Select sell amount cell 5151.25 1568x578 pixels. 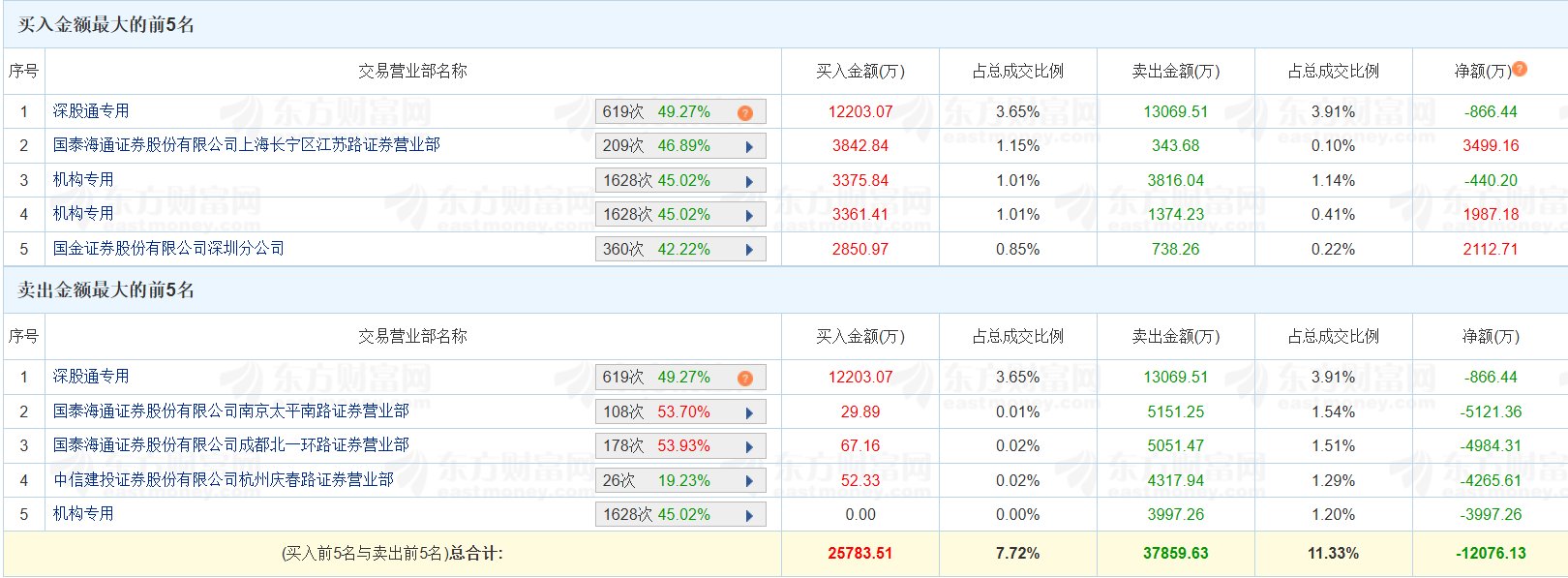point(1176,411)
